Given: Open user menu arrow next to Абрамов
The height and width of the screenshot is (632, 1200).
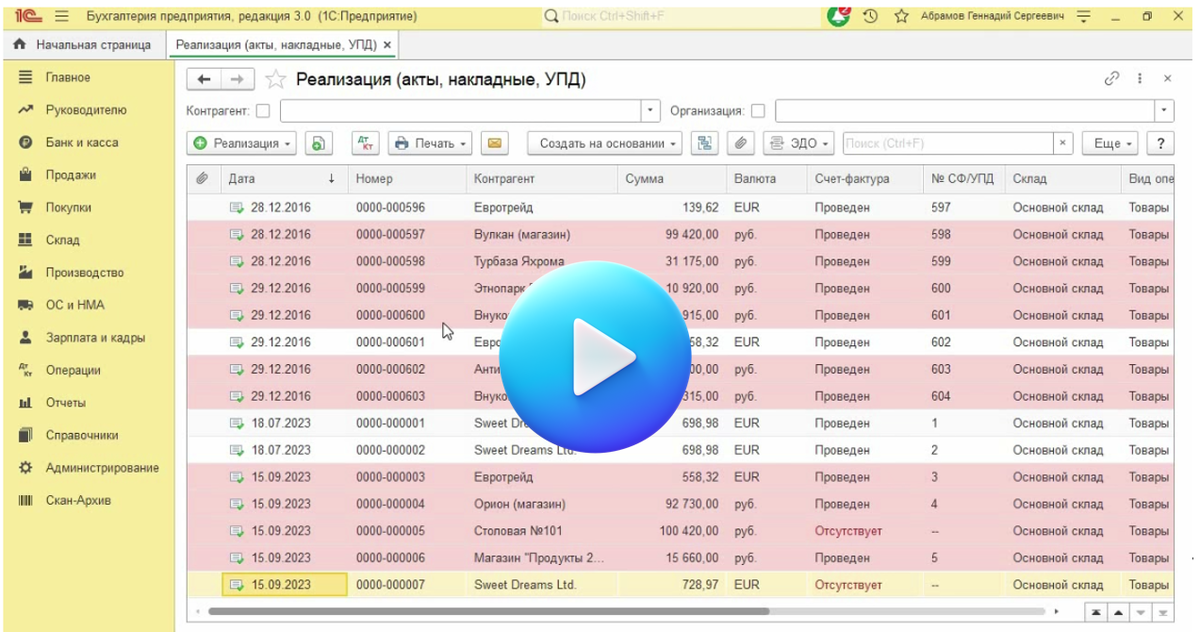Looking at the screenshot, I should pyautogui.click(x=1085, y=17).
